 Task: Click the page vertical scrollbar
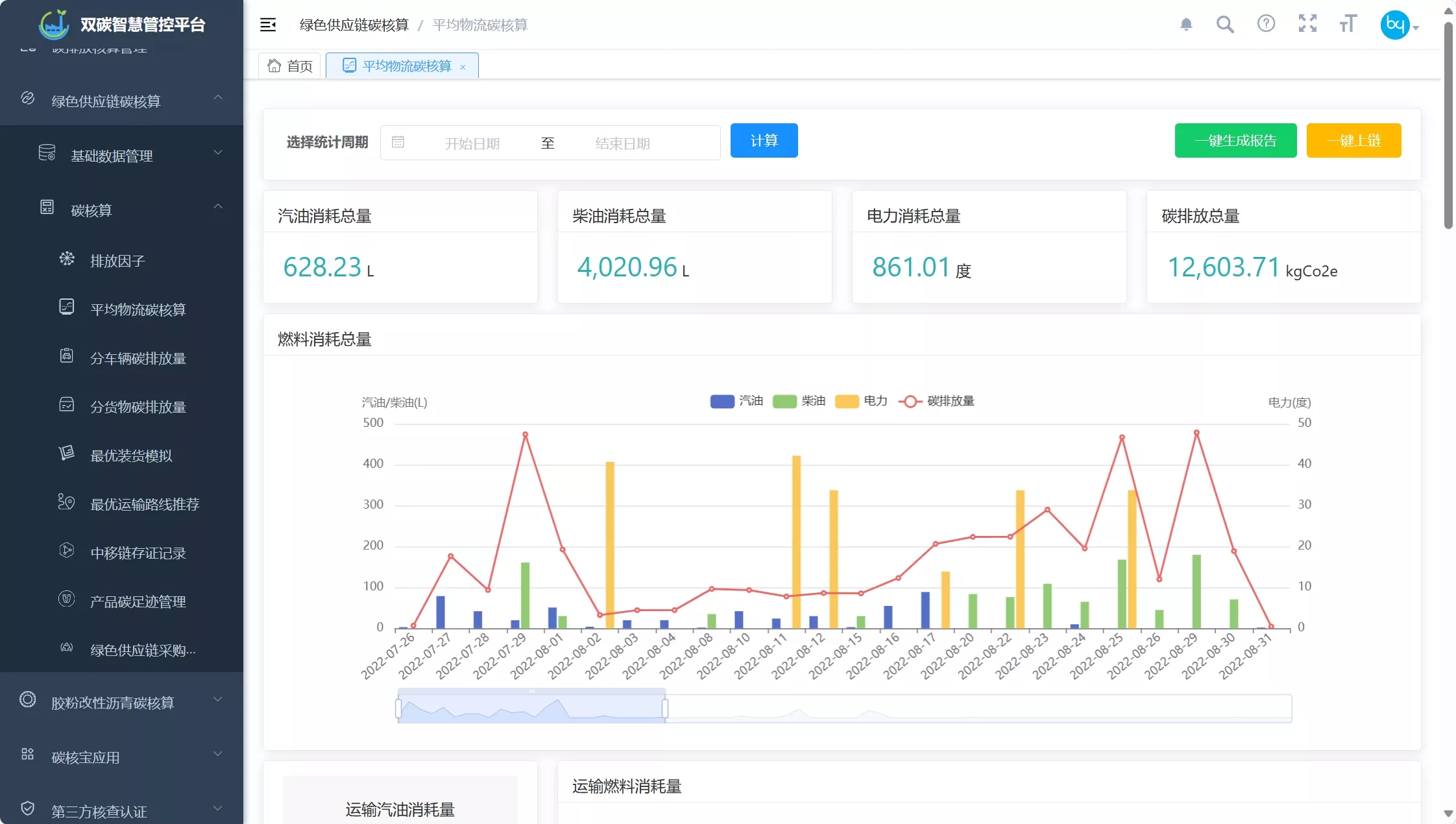(x=1448, y=126)
